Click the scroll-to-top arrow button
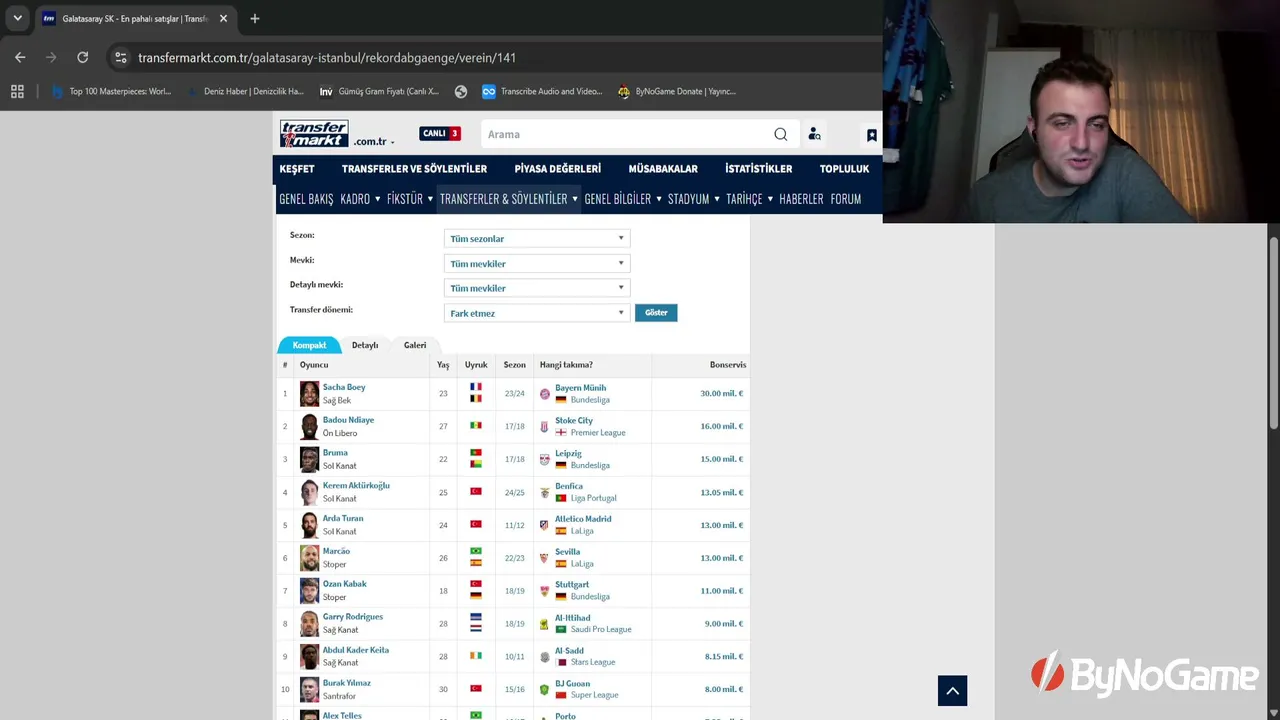The width and height of the screenshot is (1280, 720). (952, 691)
